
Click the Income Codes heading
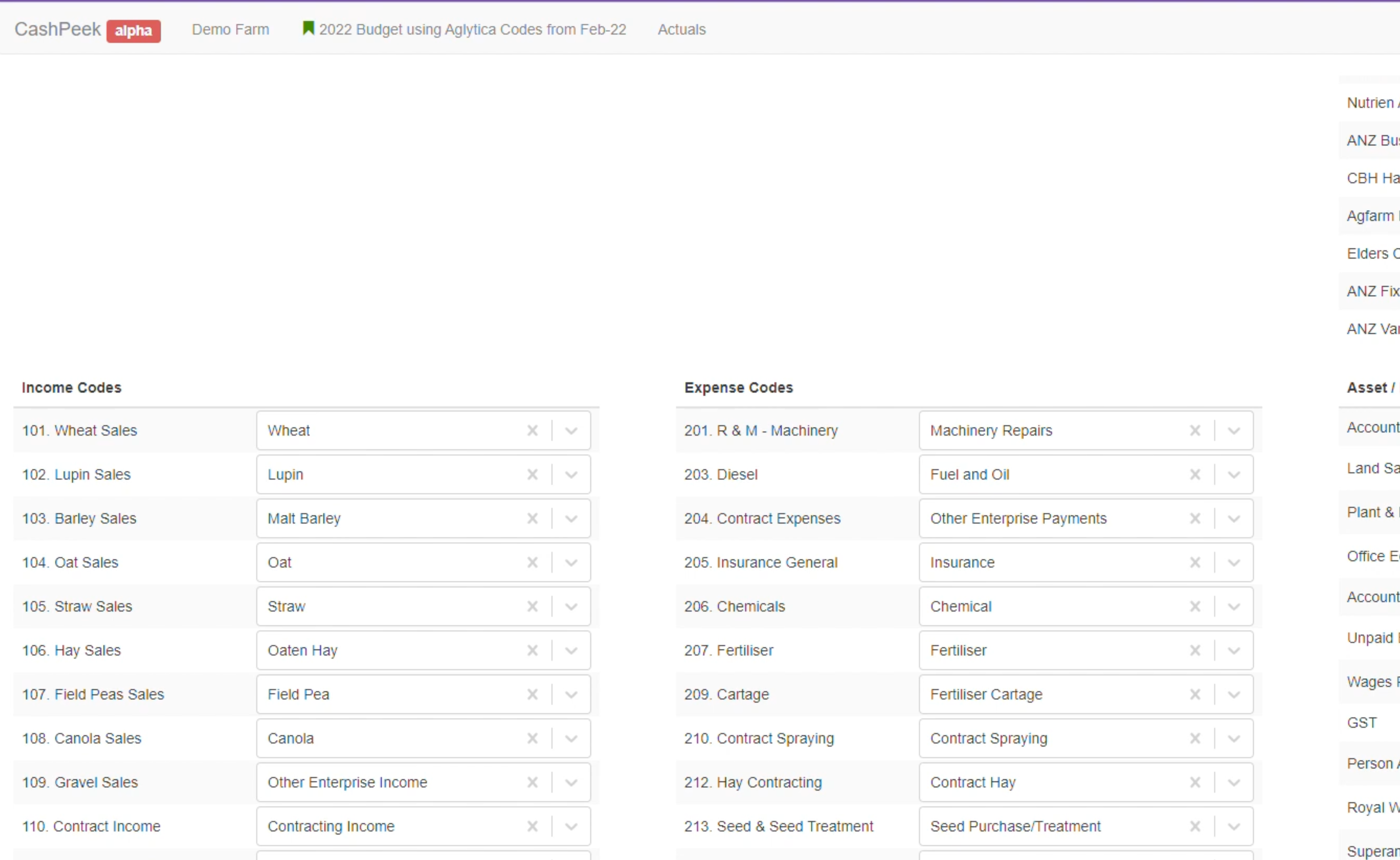click(x=72, y=387)
